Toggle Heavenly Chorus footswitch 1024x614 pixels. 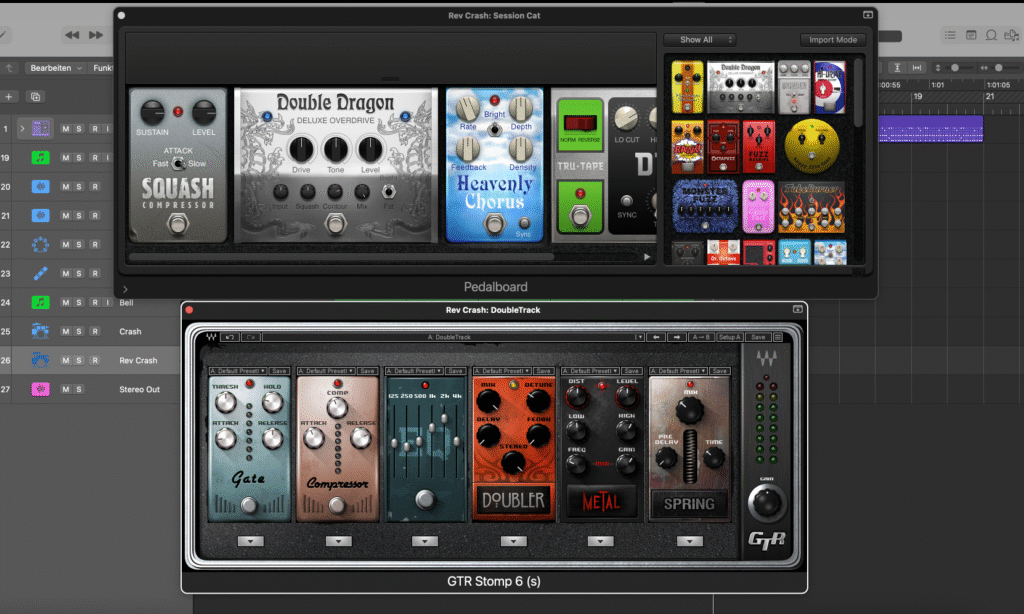click(494, 224)
